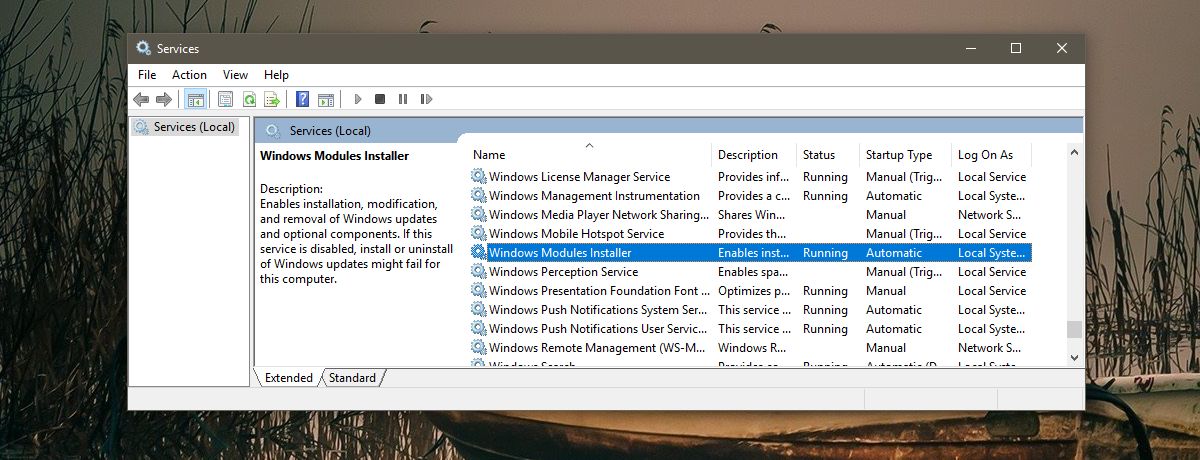
Task: Click the scroll down arrow of services list
Action: click(1074, 357)
